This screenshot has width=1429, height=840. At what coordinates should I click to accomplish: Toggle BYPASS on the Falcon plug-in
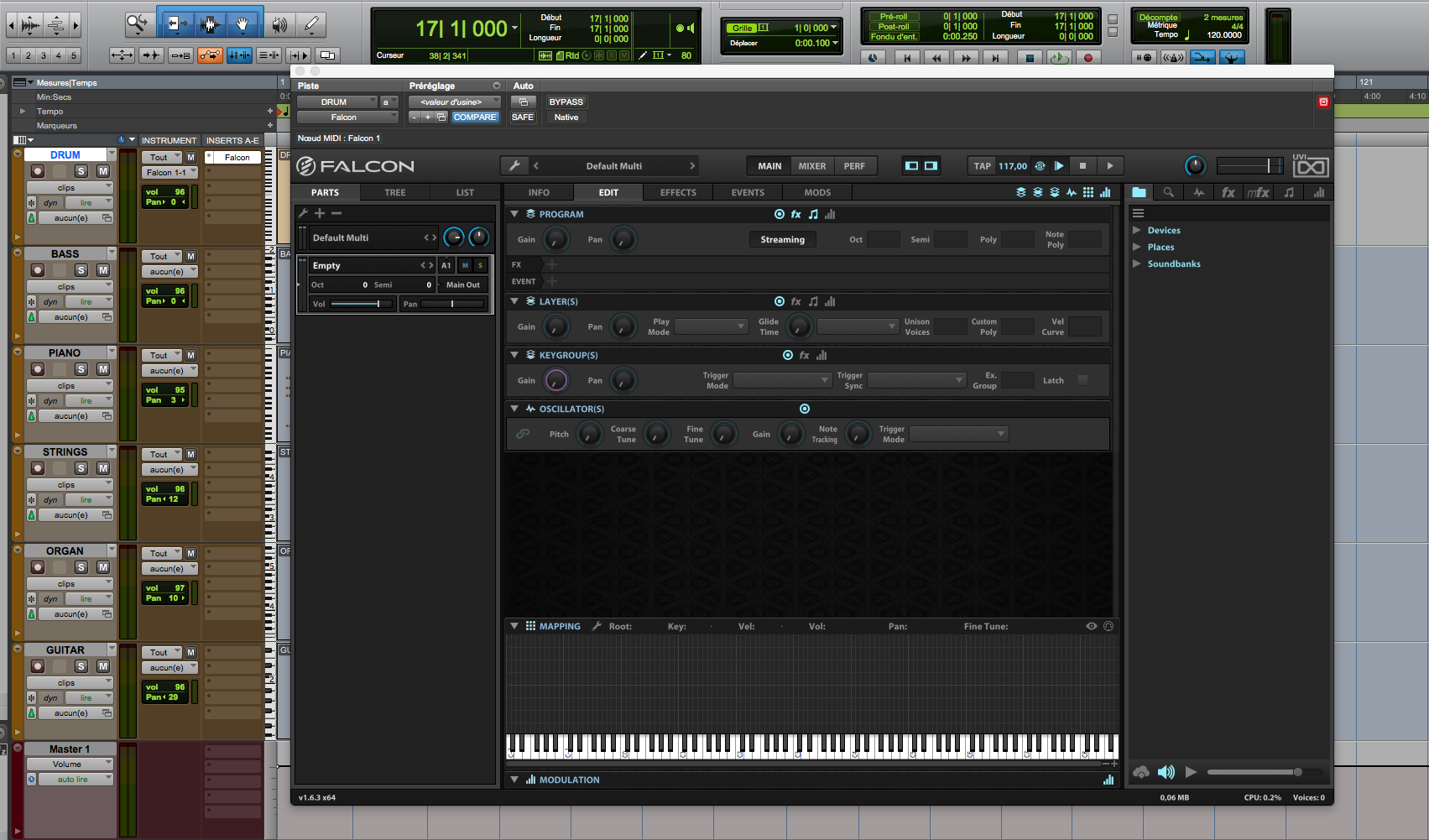[x=566, y=102]
